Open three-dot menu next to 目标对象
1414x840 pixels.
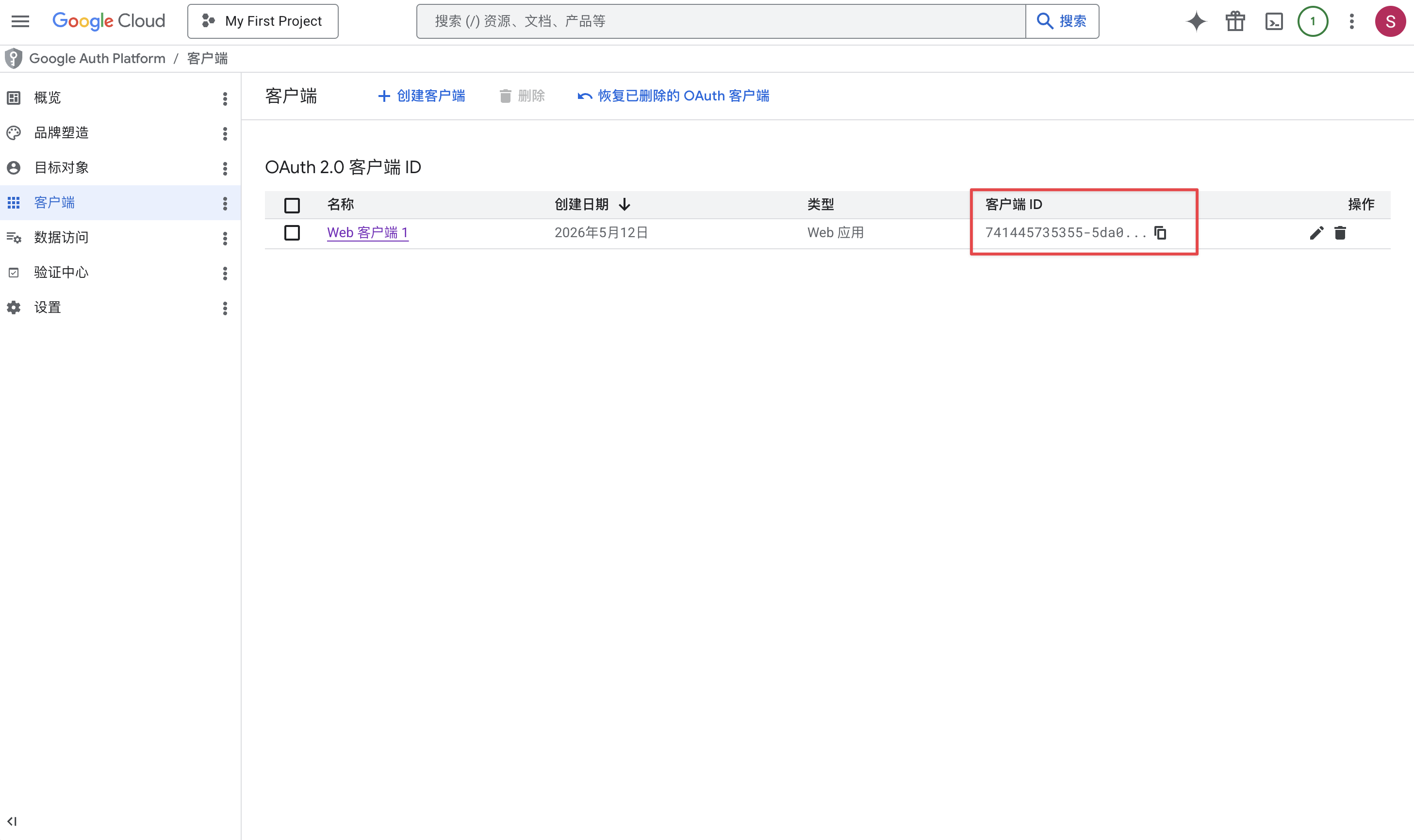tap(225, 168)
